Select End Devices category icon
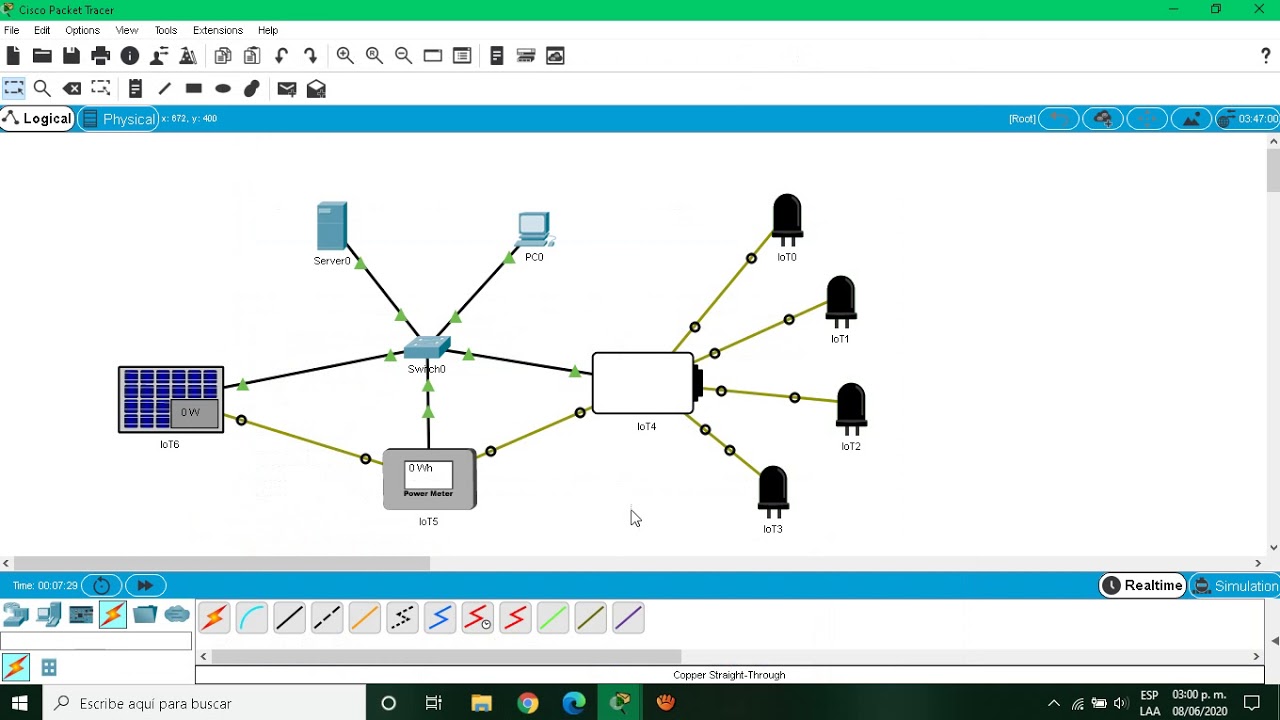1280x720 pixels. [x=48, y=615]
